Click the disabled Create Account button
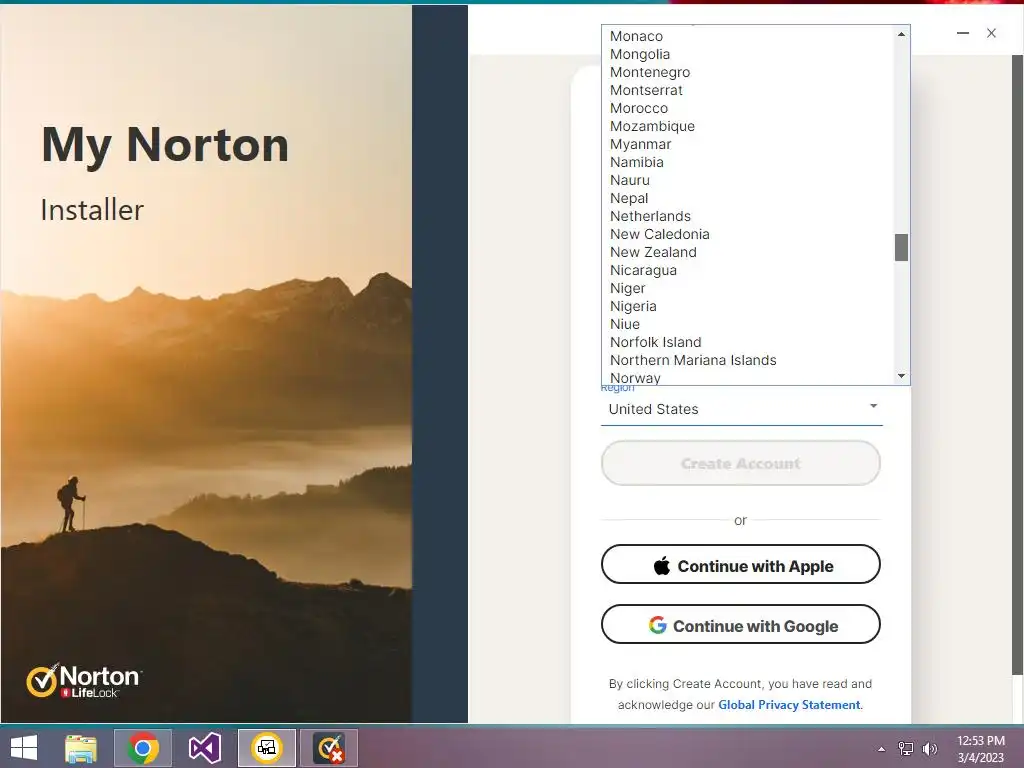Screen dimensions: 1024x768 coord(741,463)
